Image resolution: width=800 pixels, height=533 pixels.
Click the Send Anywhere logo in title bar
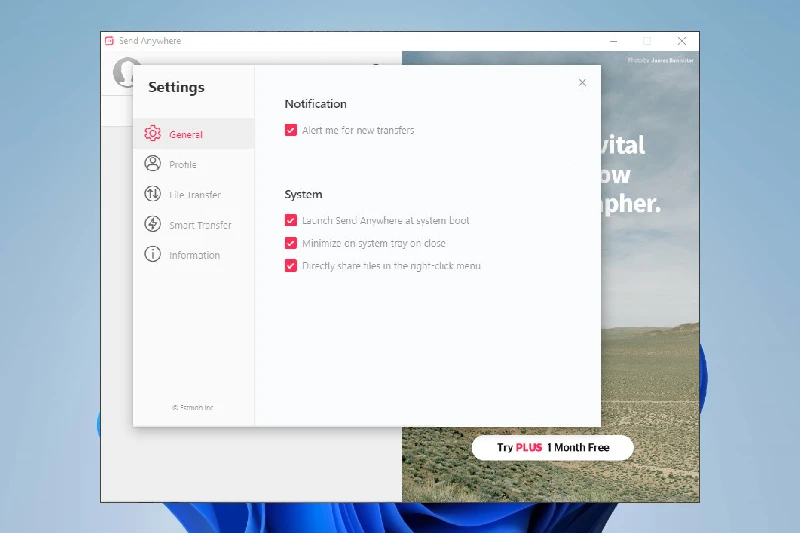[x=110, y=41]
